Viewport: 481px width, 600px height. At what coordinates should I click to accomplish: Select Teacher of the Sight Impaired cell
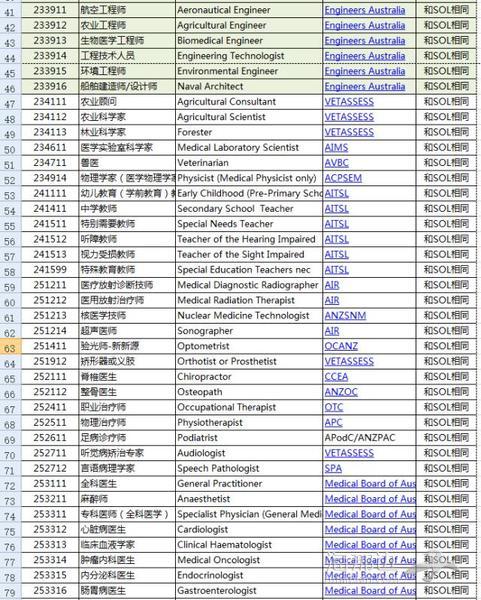pyautogui.click(x=249, y=255)
